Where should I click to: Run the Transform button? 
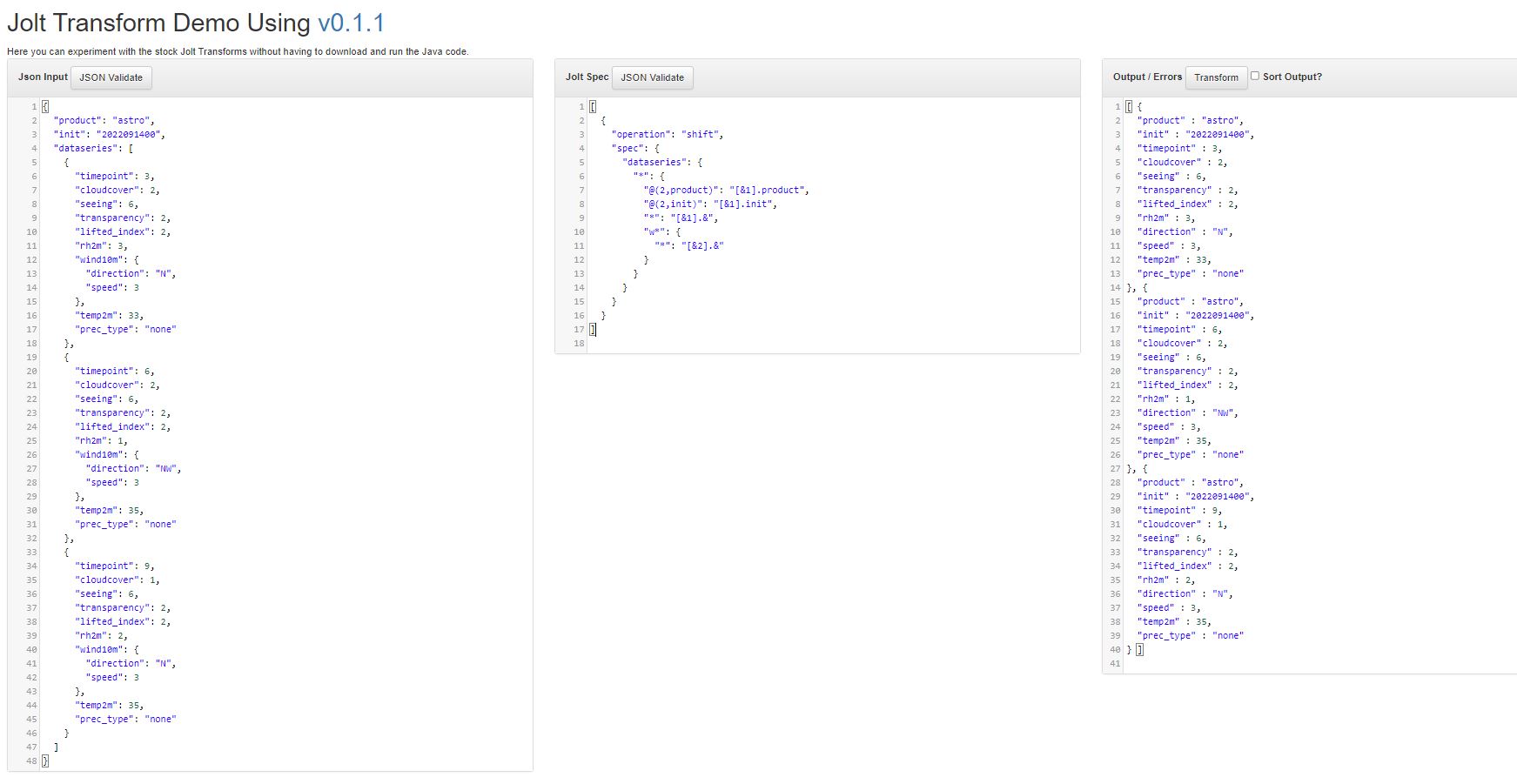click(1216, 77)
